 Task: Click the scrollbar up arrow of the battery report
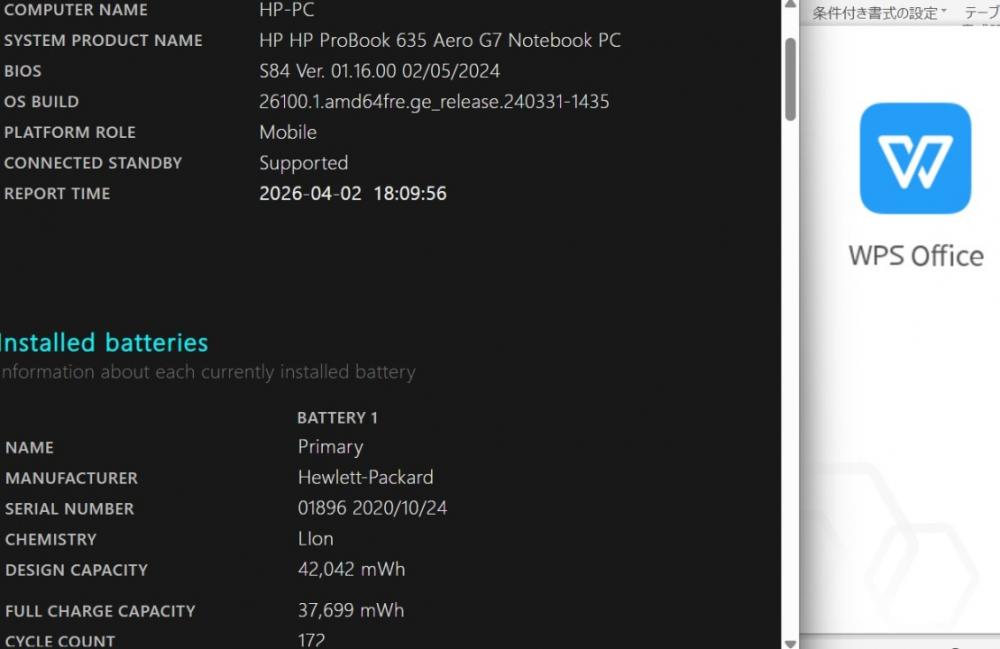tap(790, 4)
